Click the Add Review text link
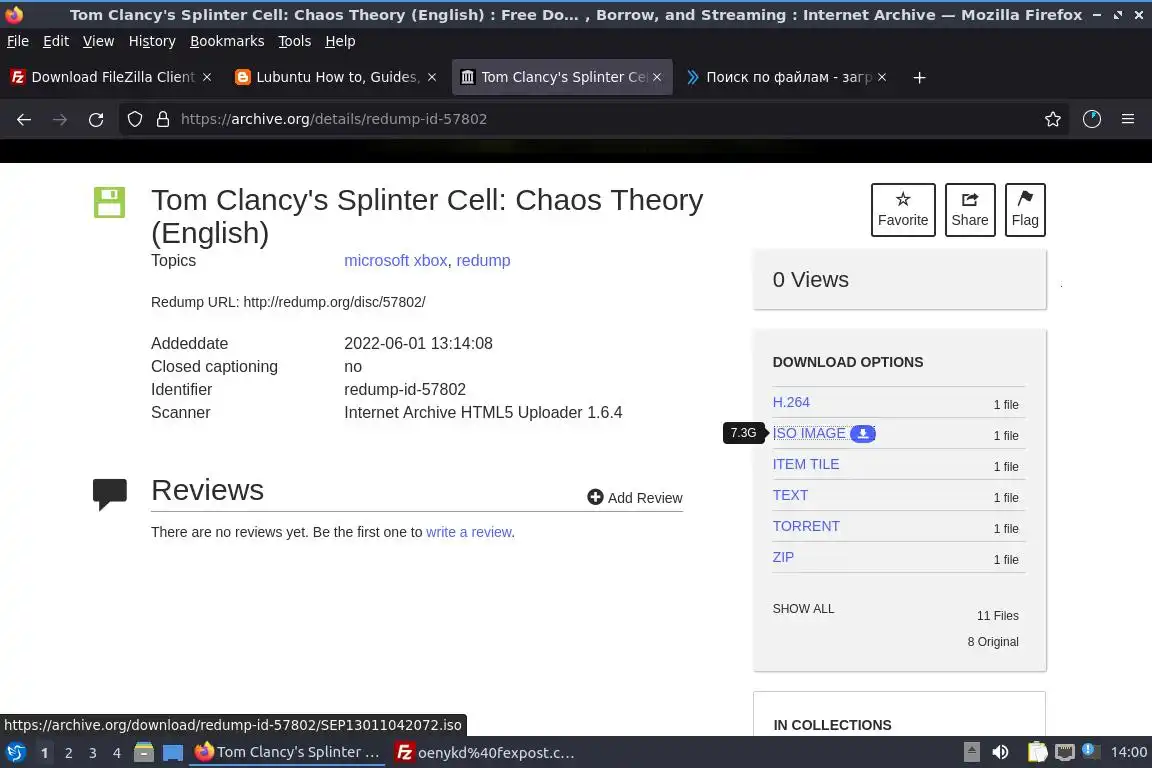Screen dimensions: 1152x768 pyautogui.click(x=645, y=498)
